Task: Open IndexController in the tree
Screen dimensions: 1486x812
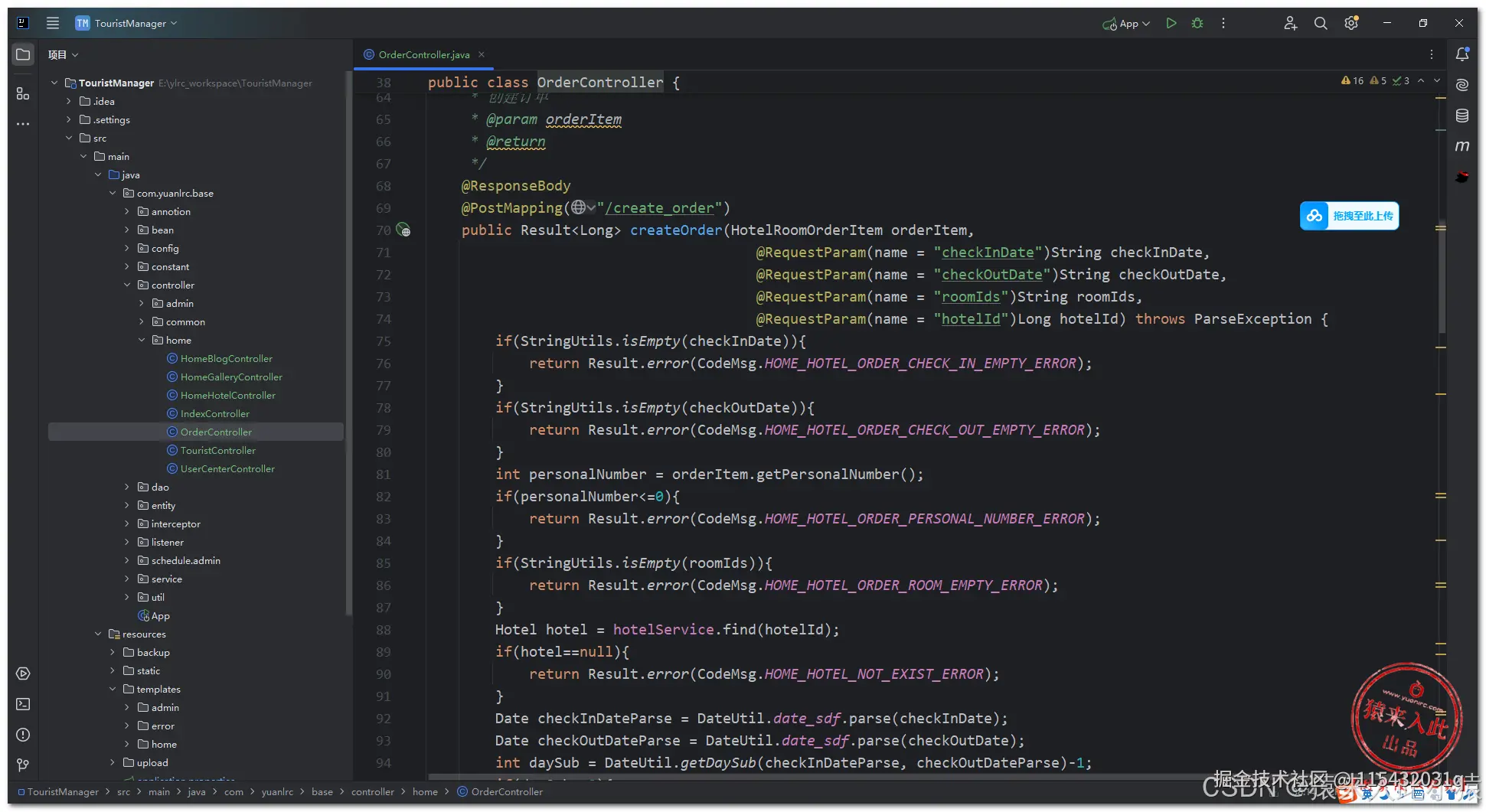Action: pyautogui.click(x=214, y=413)
